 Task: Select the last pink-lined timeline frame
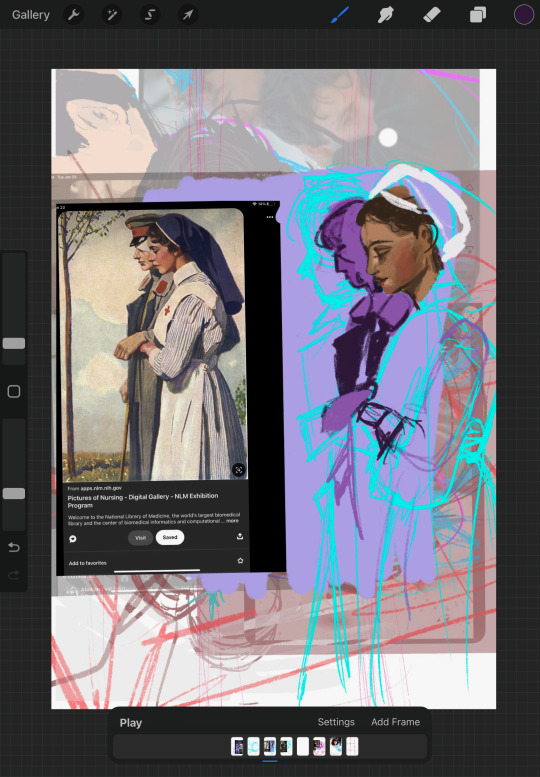click(352, 746)
